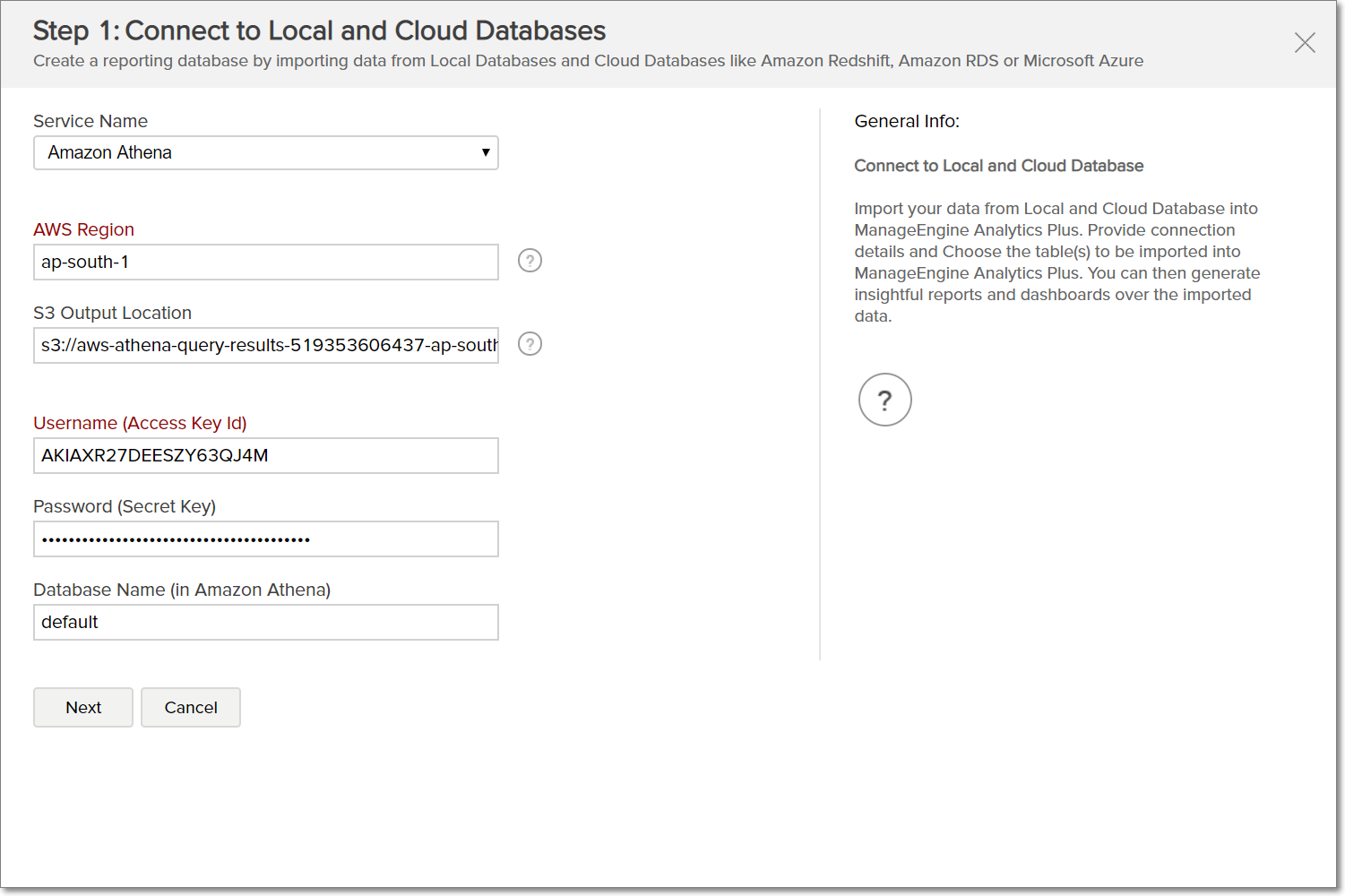Click the Database Name input field
The width and height of the screenshot is (1345, 896).
[x=266, y=622]
